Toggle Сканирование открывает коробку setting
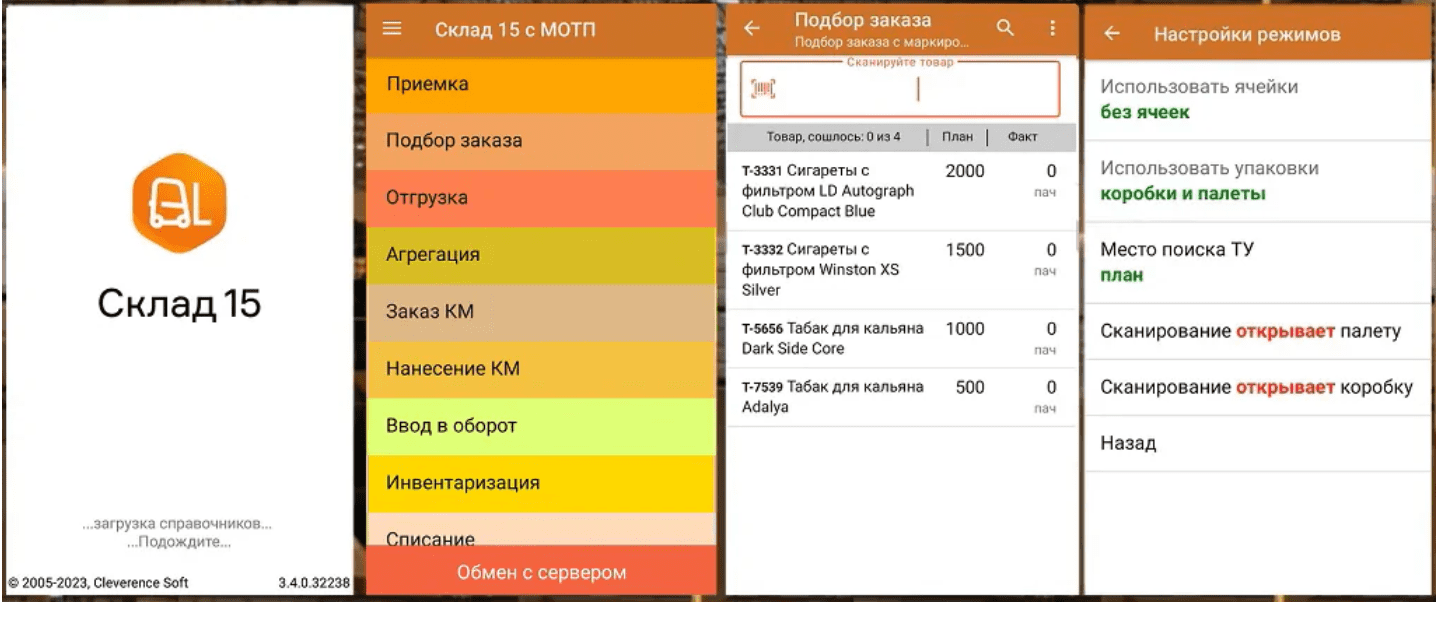 pyautogui.click(x=1257, y=388)
